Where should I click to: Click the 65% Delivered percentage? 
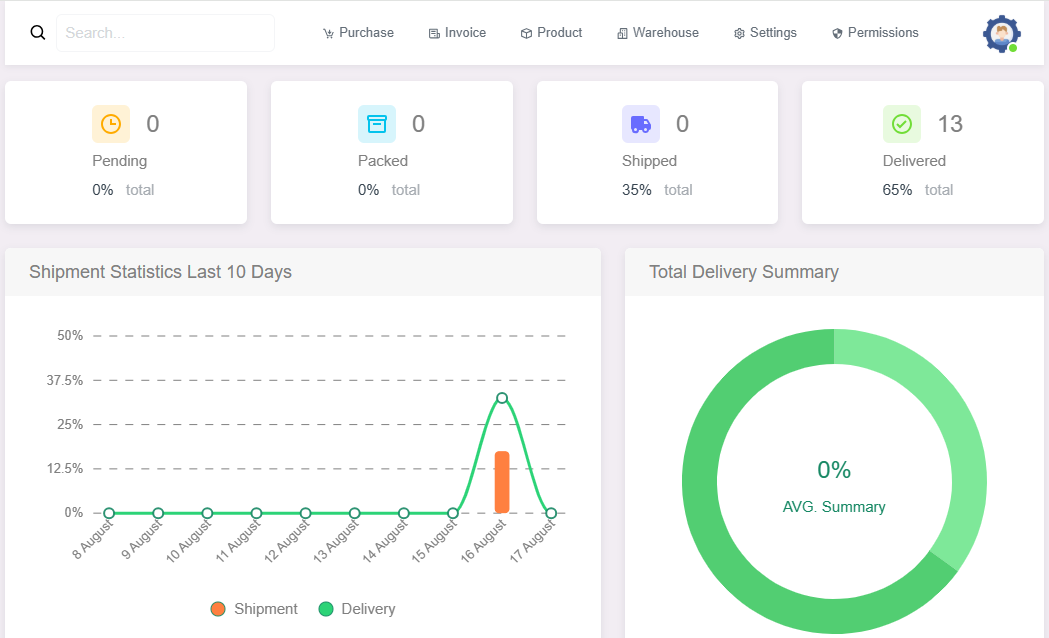tap(897, 190)
